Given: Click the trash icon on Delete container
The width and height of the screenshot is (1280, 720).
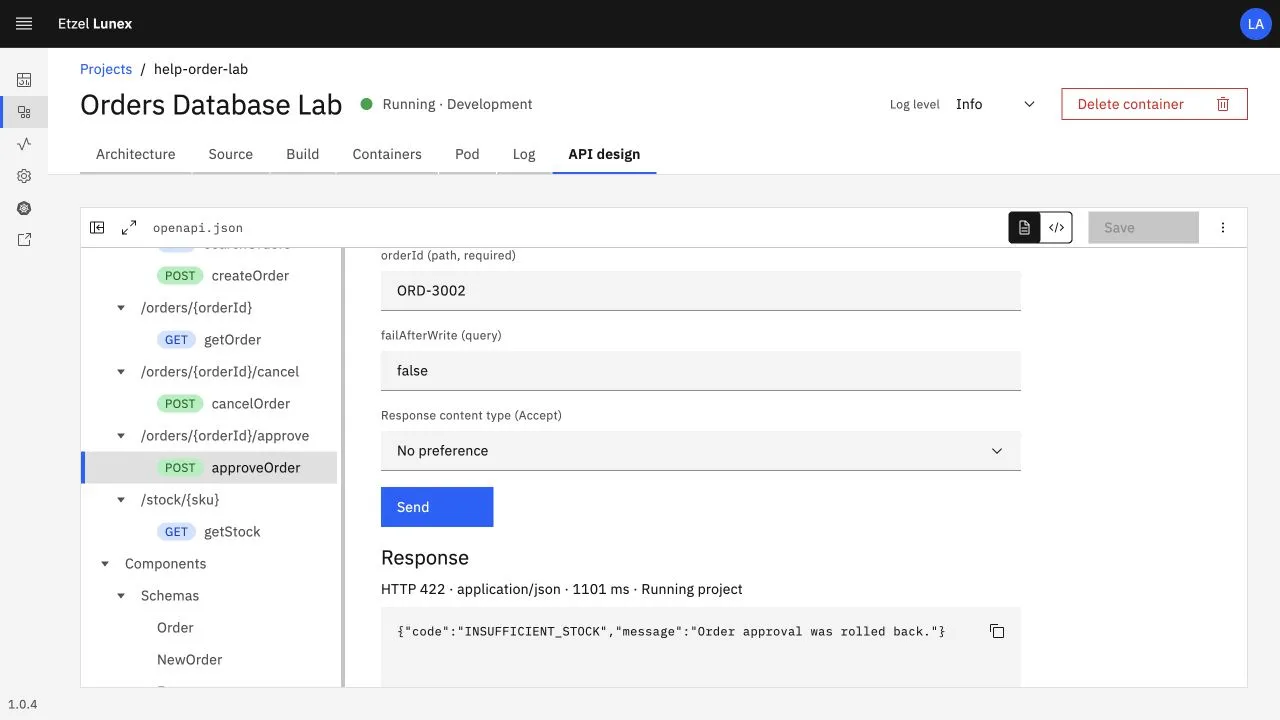Looking at the screenshot, I should coord(1223,104).
